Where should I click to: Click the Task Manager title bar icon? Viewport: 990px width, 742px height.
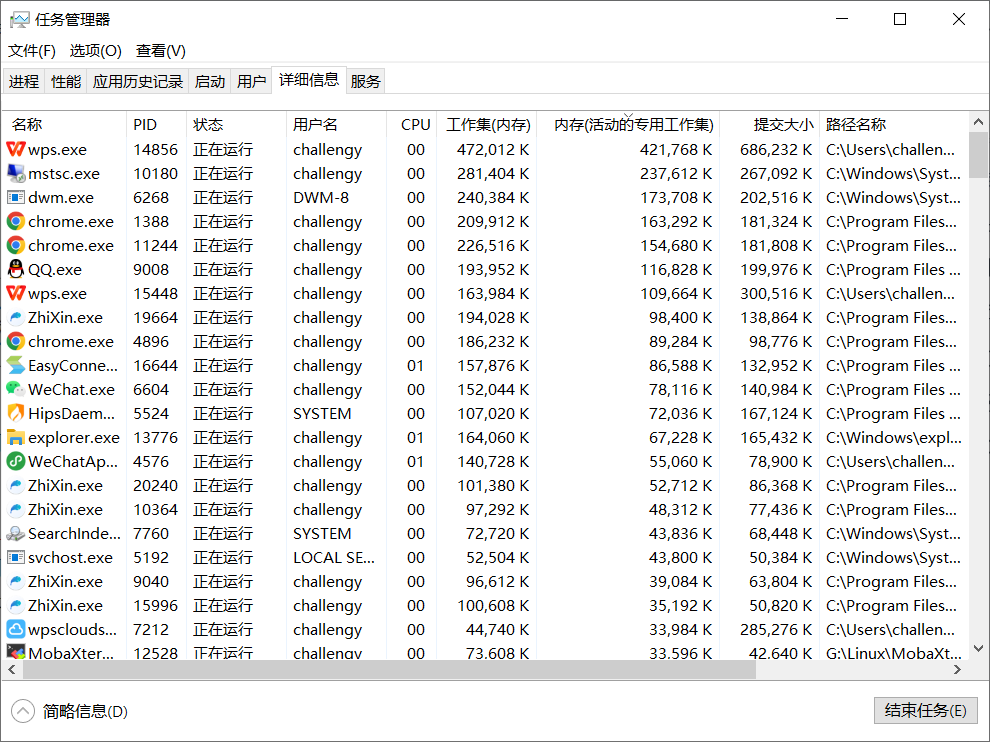(x=20, y=20)
